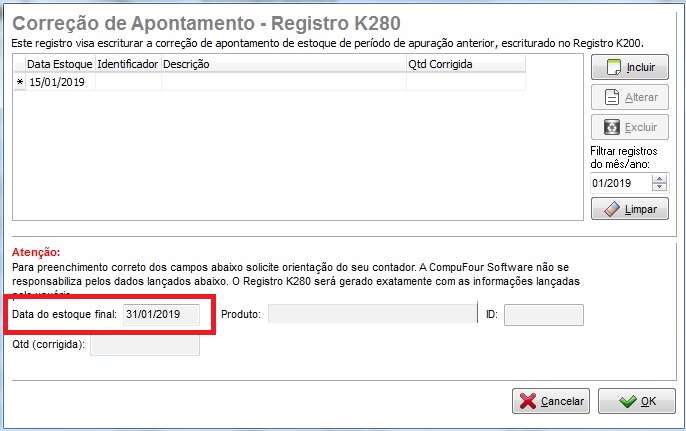Click the Excluir trash icon
The height and width of the screenshot is (431, 686).
point(612,127)
